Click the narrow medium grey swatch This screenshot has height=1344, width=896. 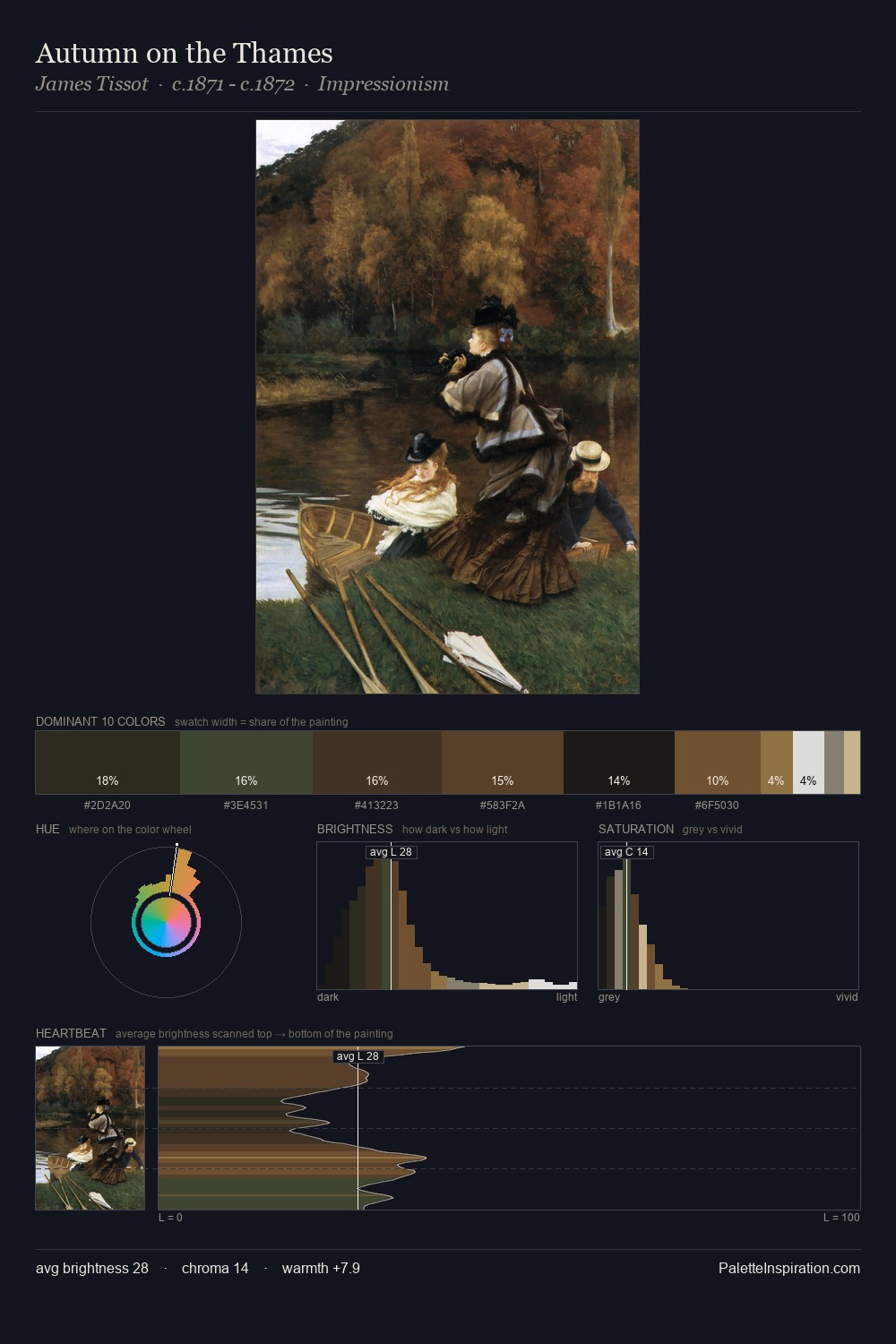coord(834,762)
